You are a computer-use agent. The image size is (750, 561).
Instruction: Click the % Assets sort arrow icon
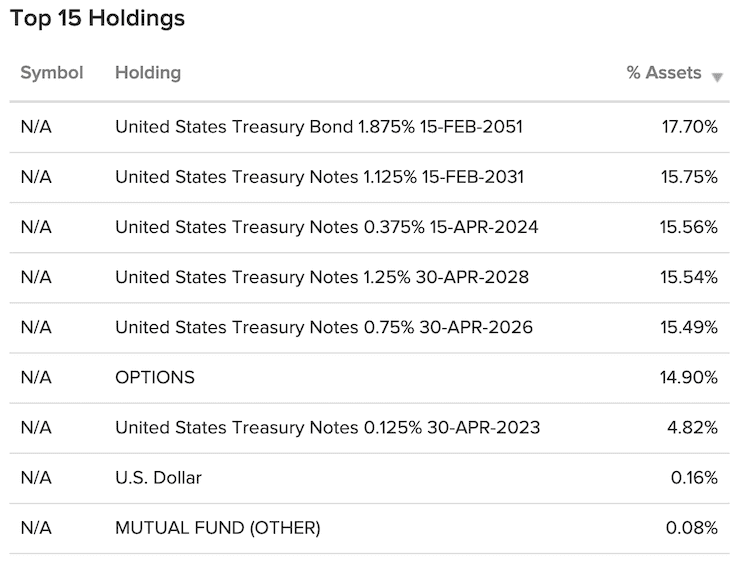(x=717, y=77)
